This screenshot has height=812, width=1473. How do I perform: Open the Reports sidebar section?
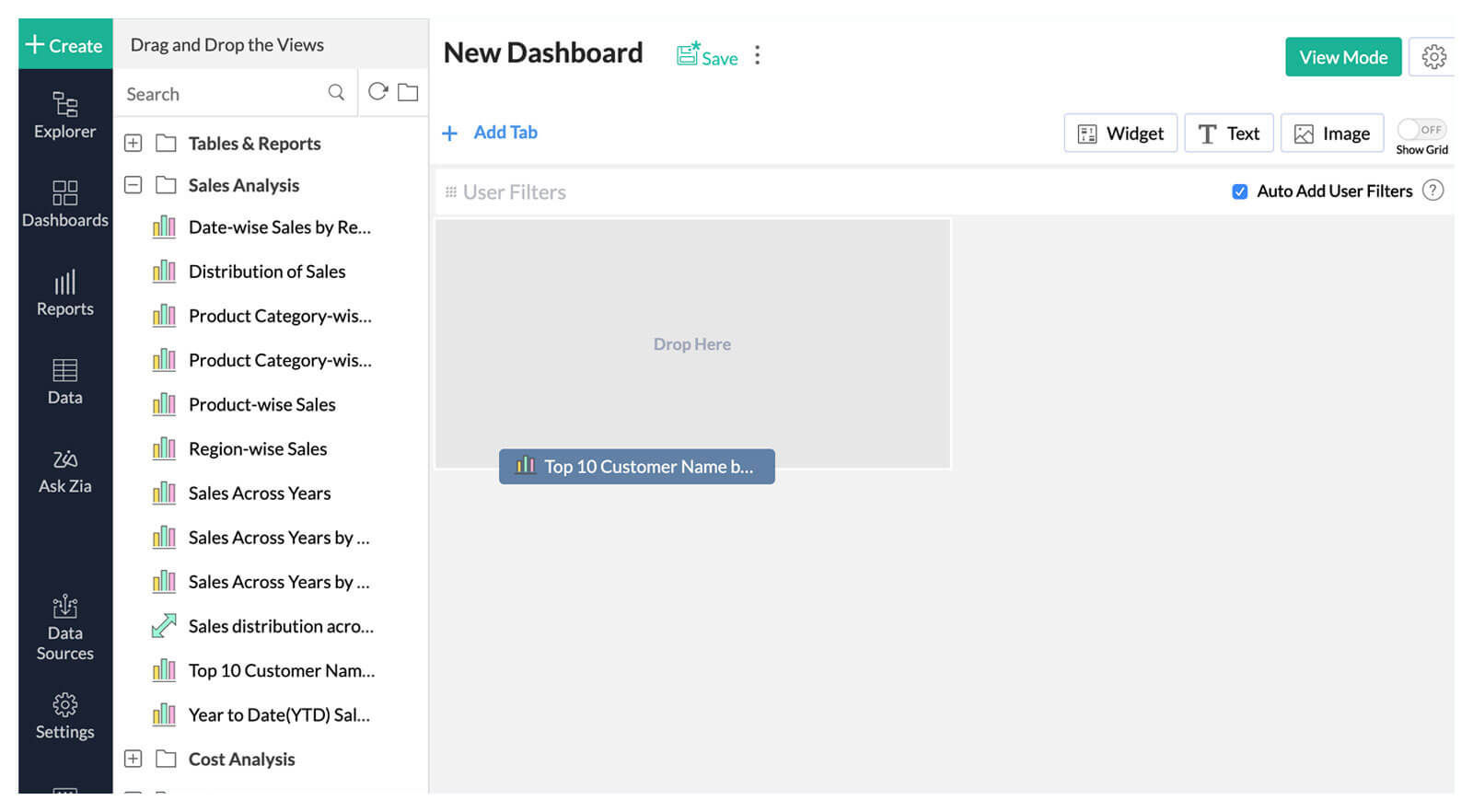pos(64,293)
